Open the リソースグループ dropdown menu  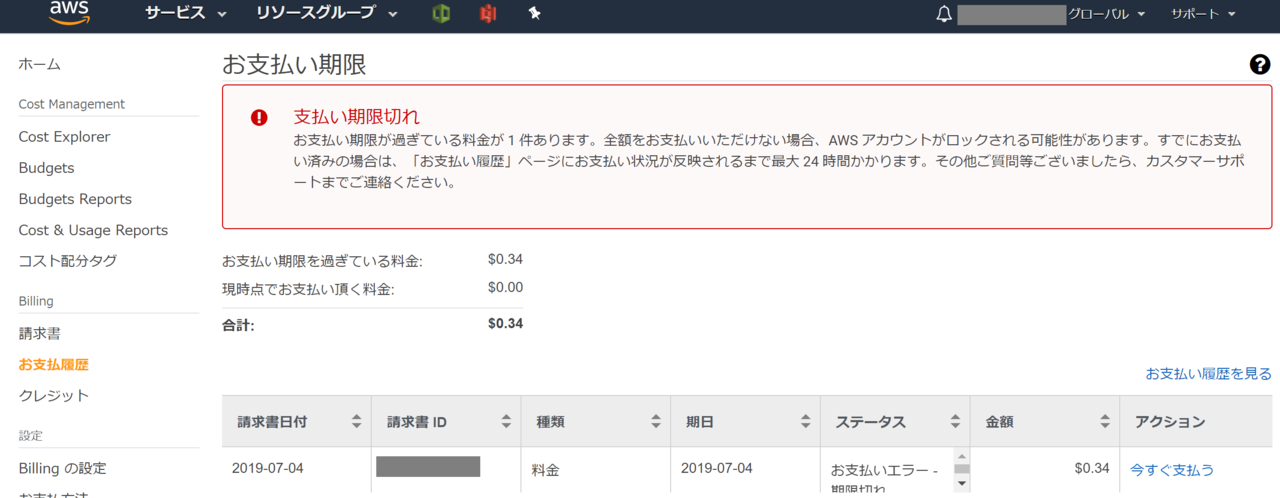[326, 14]
